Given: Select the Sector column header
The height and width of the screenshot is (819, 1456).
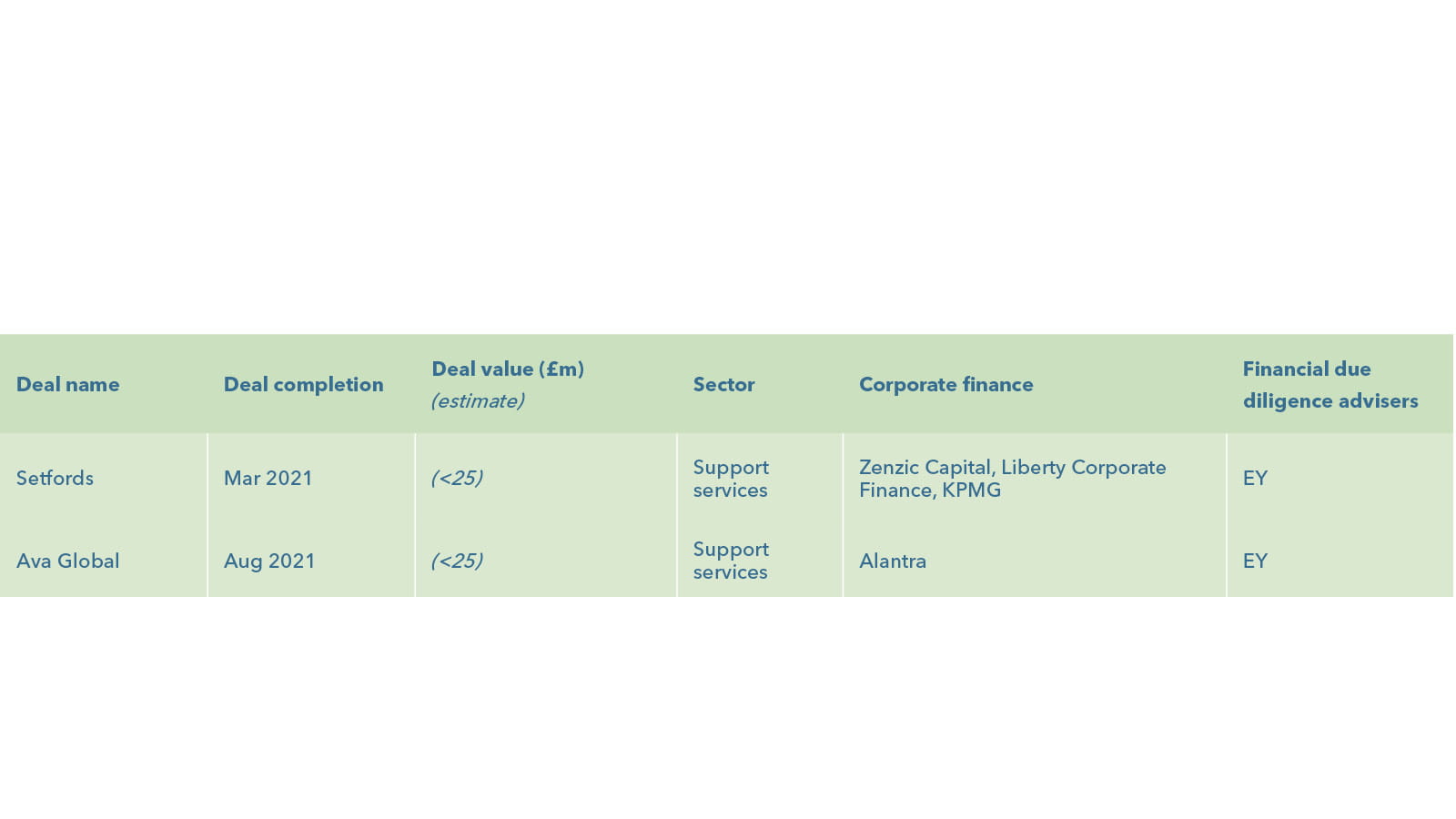Looking at the screenshot, I should [x=723, y=385].
